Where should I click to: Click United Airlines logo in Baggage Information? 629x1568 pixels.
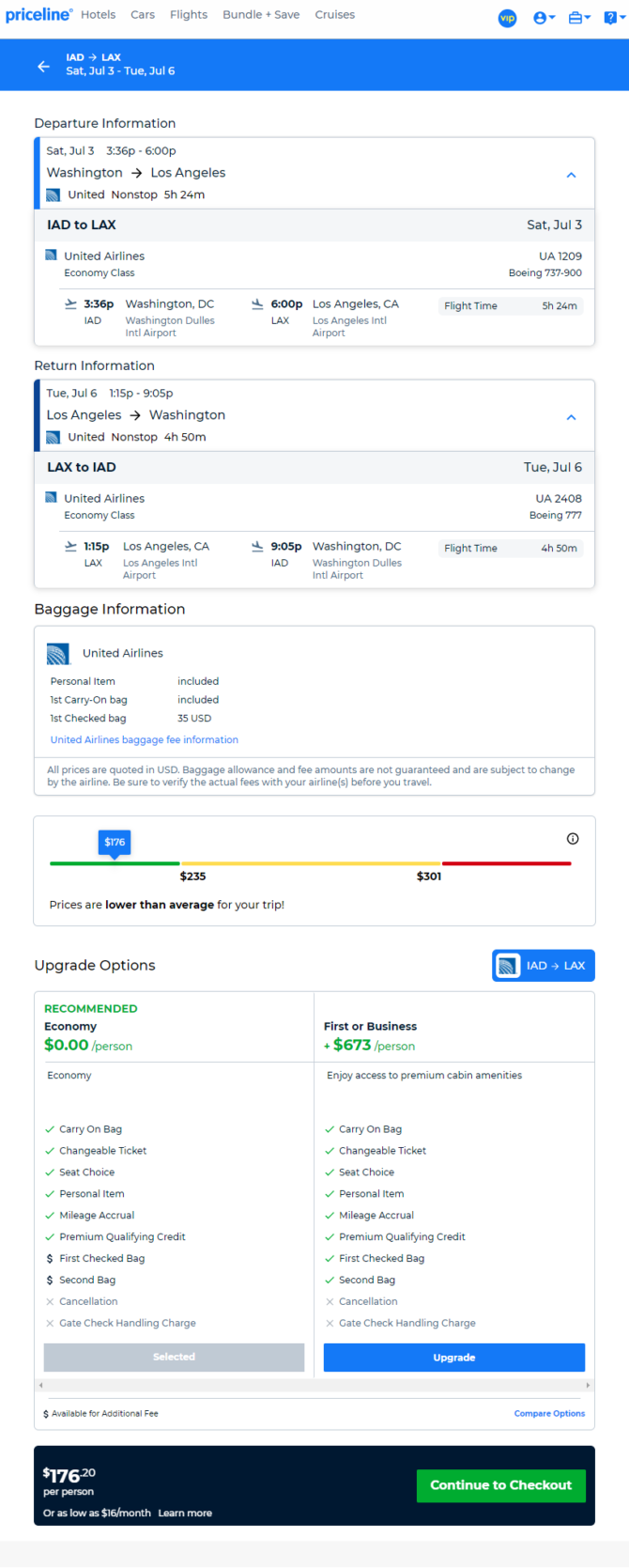coord(58,654)
